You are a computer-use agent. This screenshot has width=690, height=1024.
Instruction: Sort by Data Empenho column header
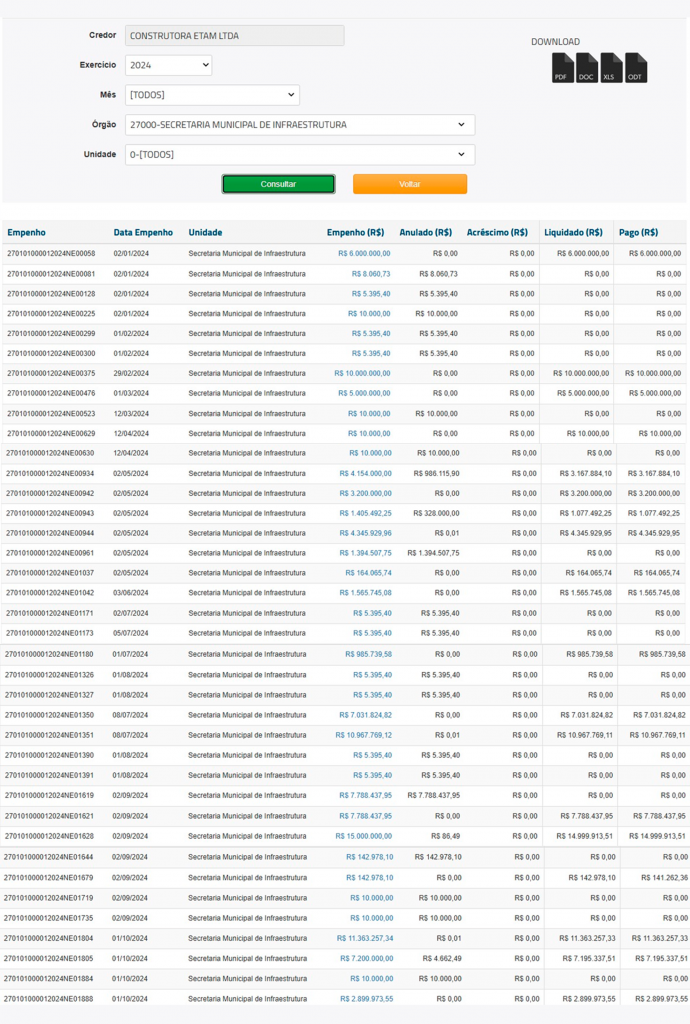[143, 233]
